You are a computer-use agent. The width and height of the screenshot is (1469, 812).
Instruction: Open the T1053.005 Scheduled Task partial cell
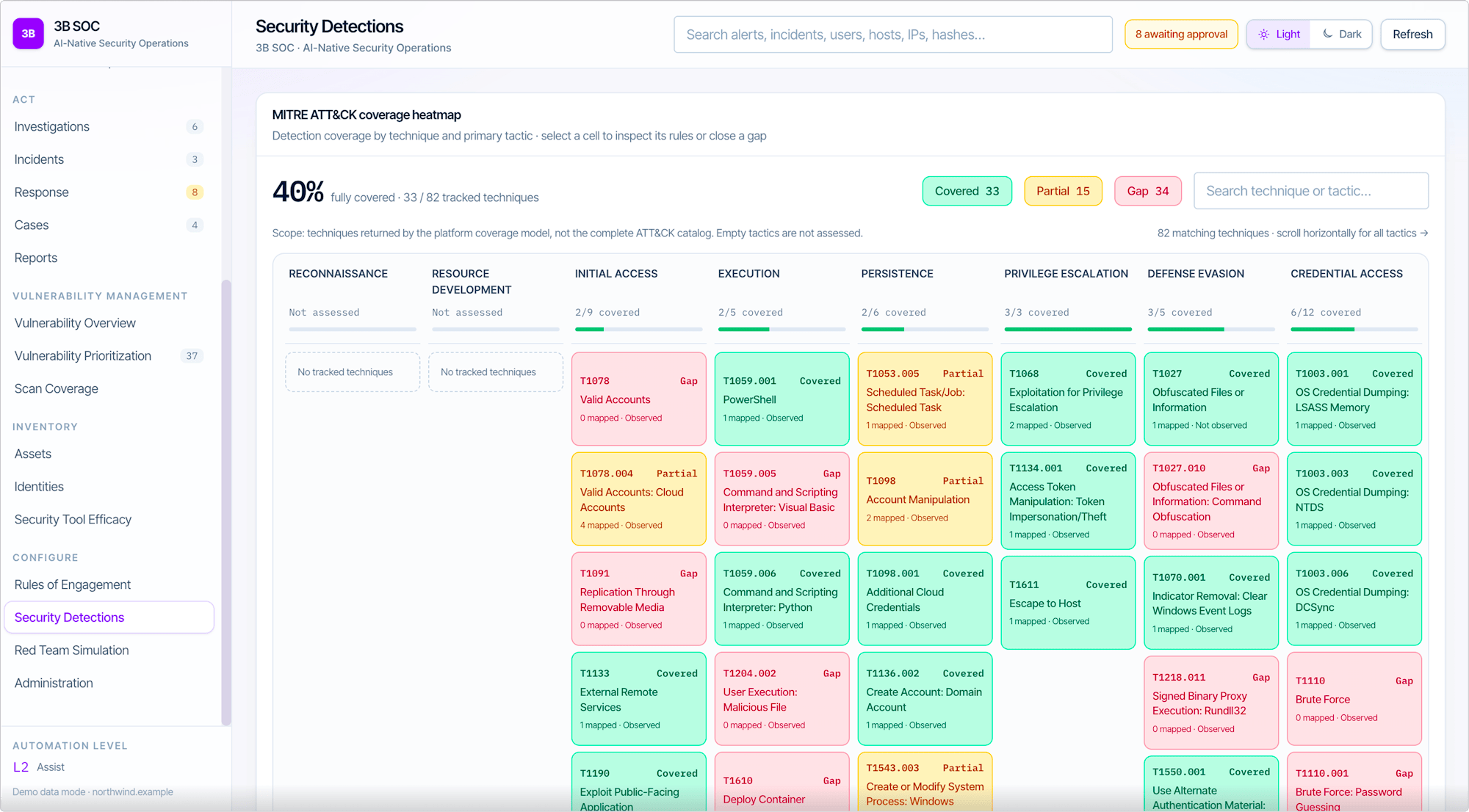coord(925,399)
